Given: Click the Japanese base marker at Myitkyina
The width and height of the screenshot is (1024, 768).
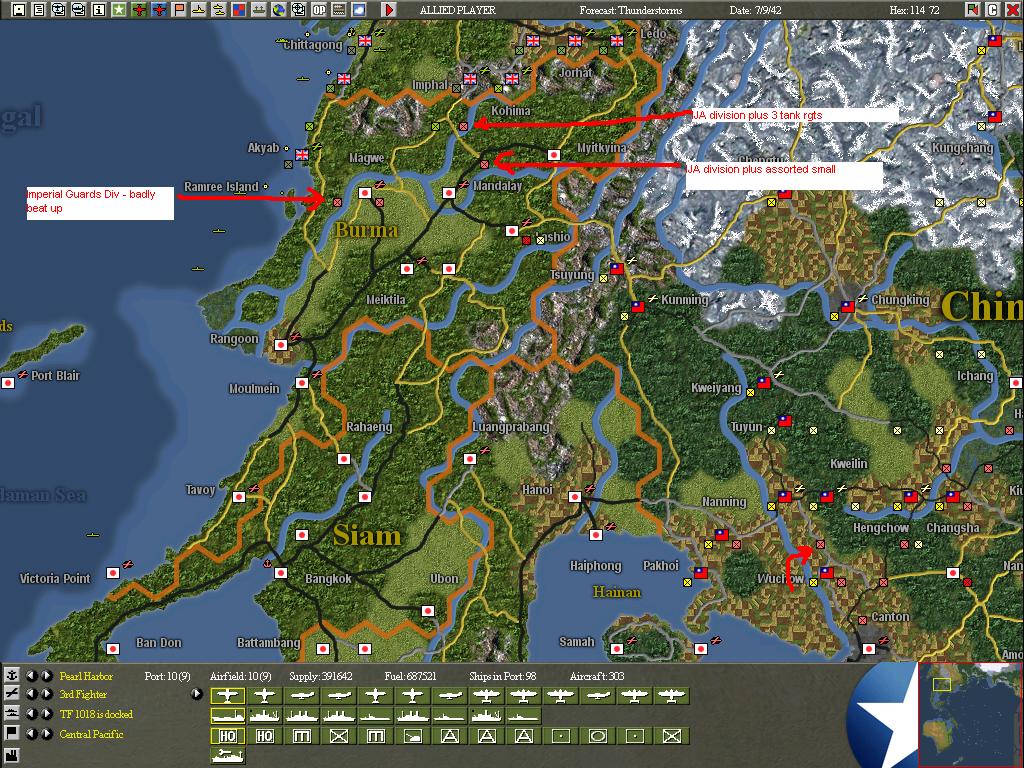Looking at the screenshot, I should [x=554, y=155].
